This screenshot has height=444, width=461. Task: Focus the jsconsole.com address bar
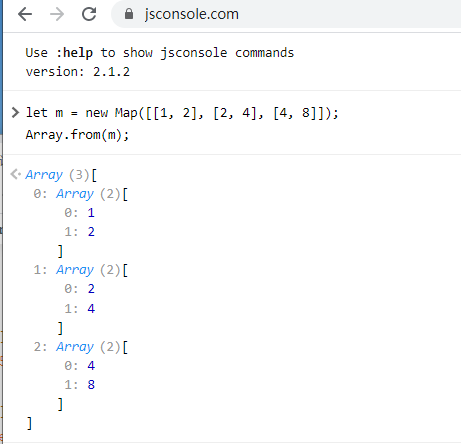(x=286, y=14)
